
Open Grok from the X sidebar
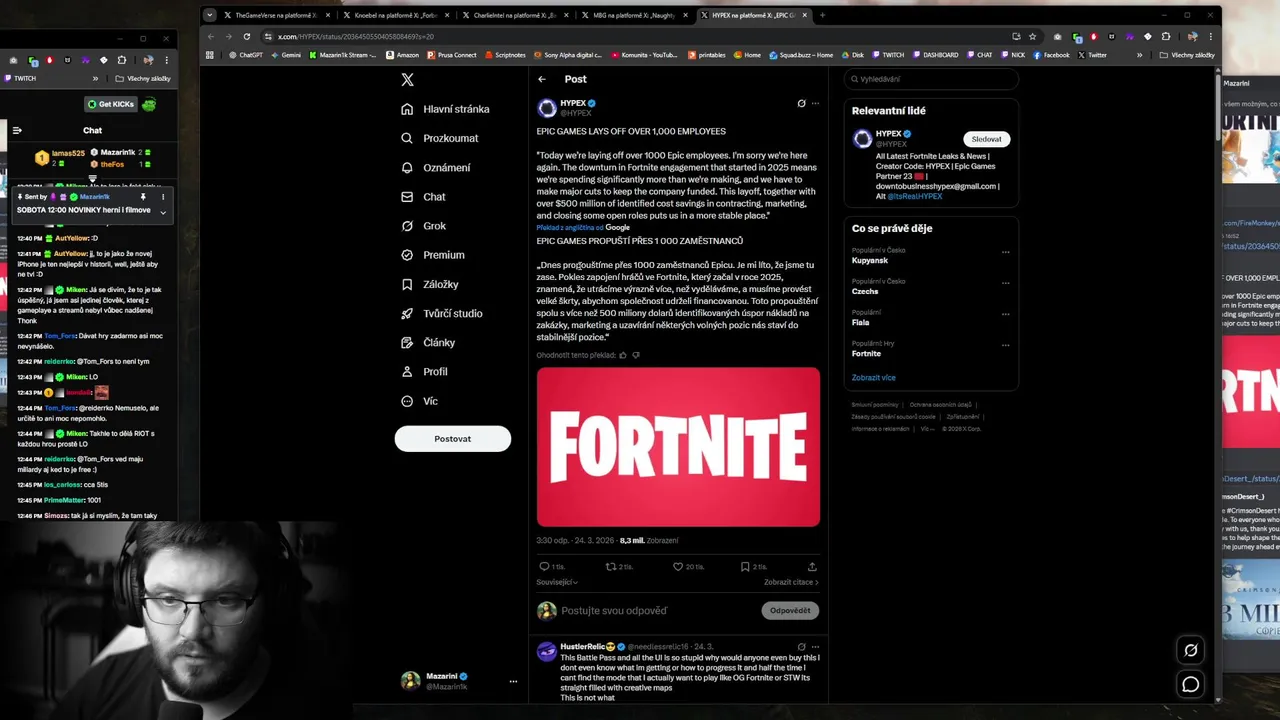[x=423, y=226]
